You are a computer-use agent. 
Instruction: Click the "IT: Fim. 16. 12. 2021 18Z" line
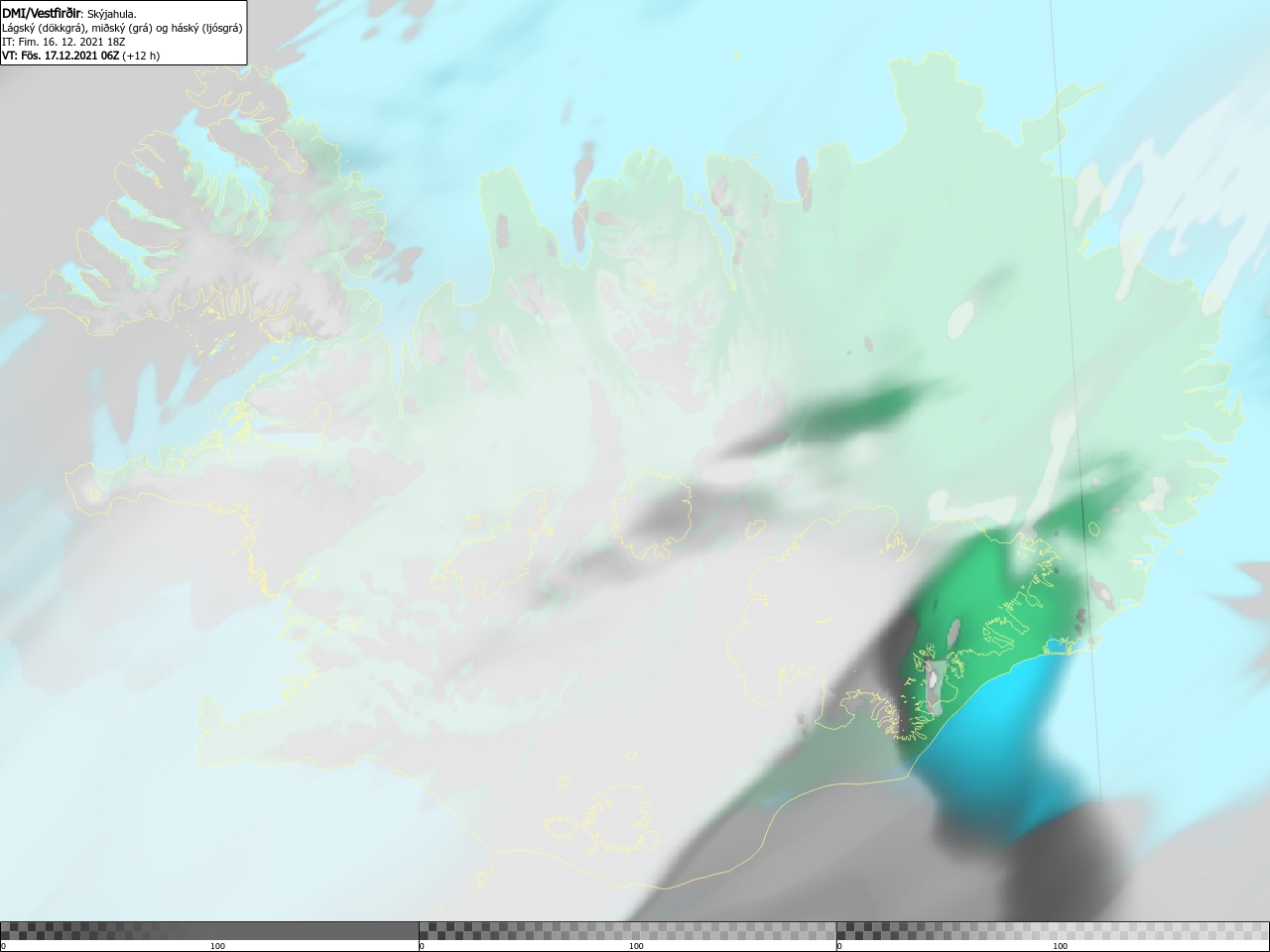[63, 42]
